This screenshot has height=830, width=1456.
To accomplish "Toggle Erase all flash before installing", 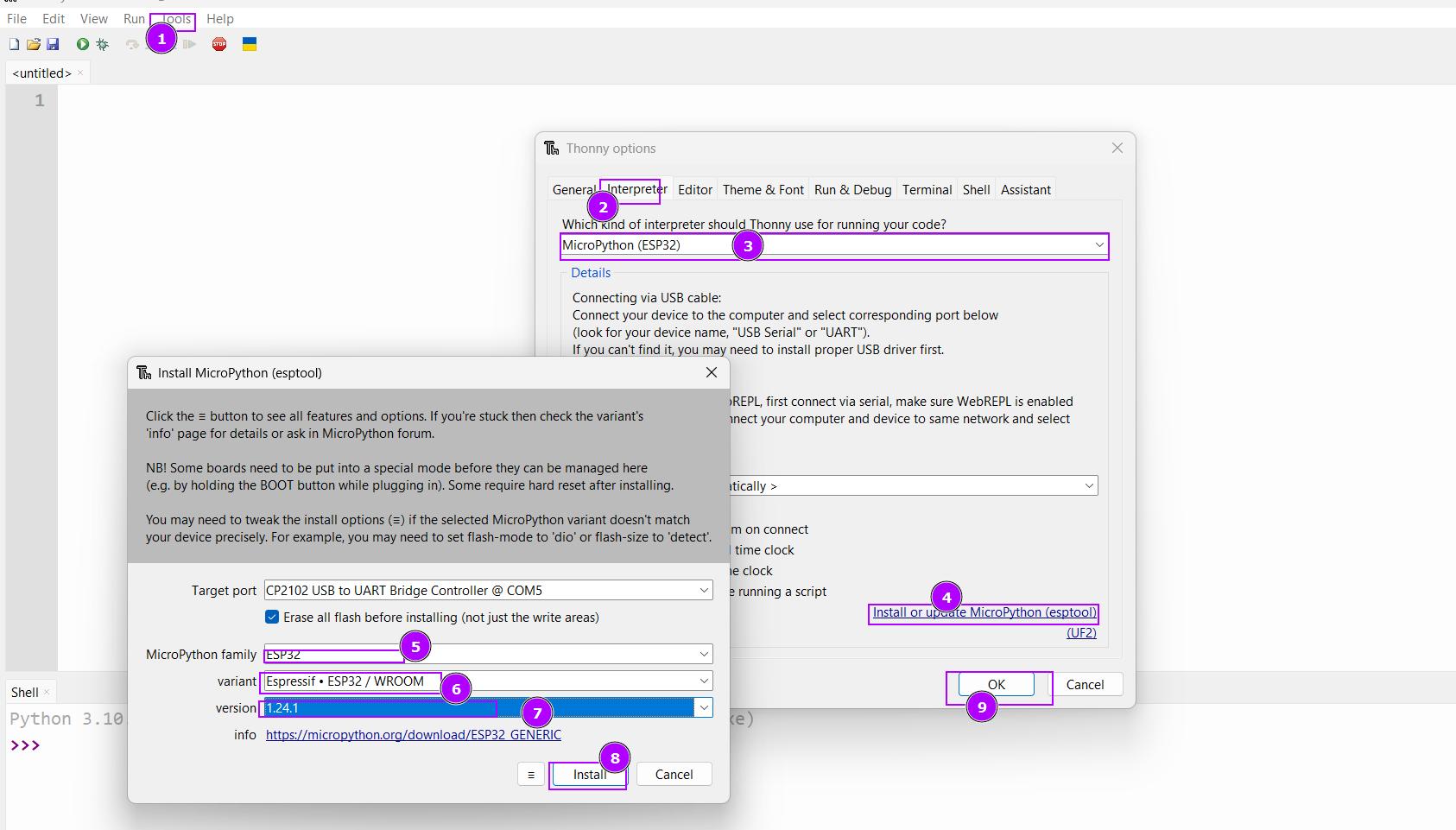I will 272,617.
